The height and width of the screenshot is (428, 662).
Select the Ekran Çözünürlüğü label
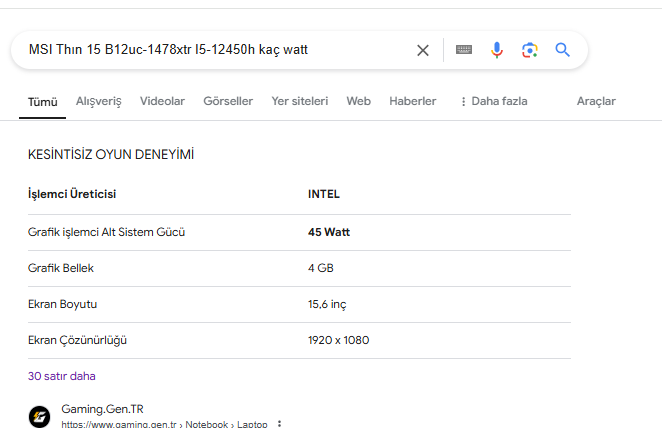click(77, 340)
